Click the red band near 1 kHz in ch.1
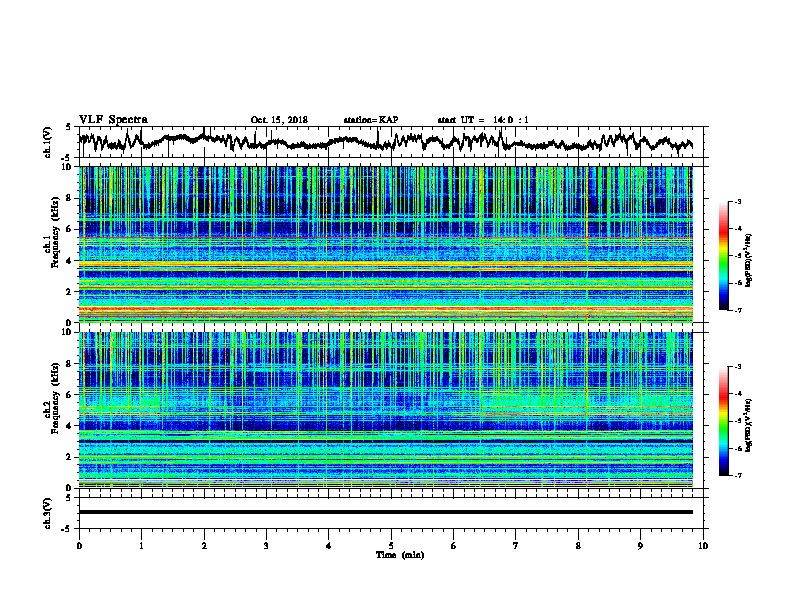Viewport: 792px width, 612px height. [386, 308]
